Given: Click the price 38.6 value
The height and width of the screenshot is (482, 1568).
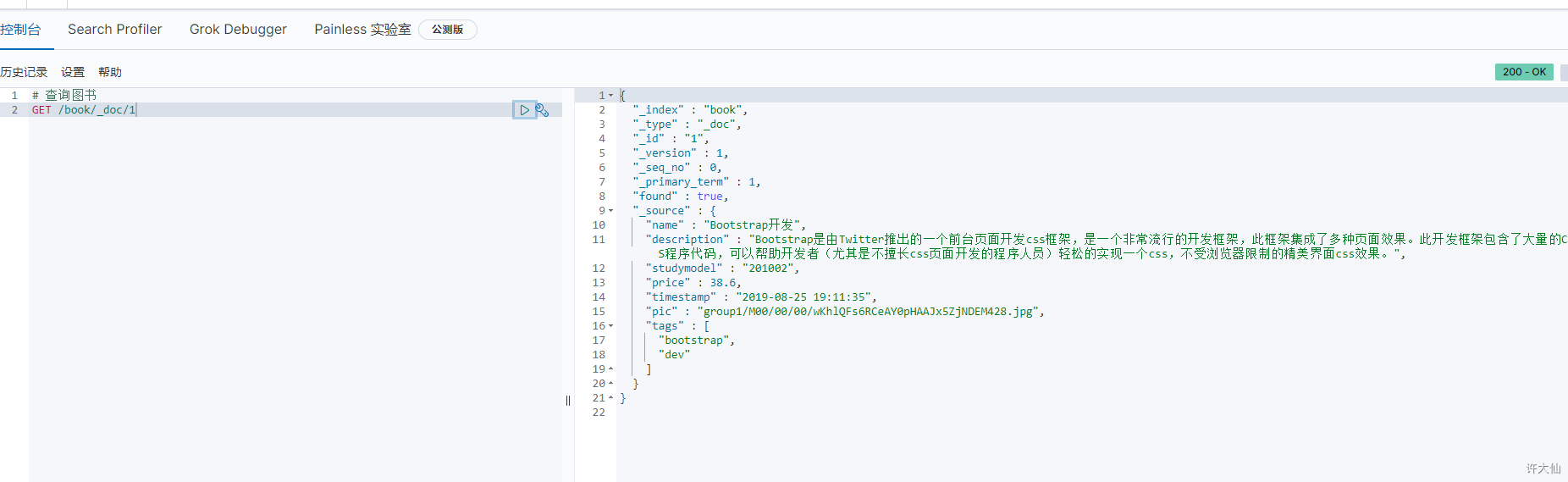Looking at the screenshot, I should (723, 283).
